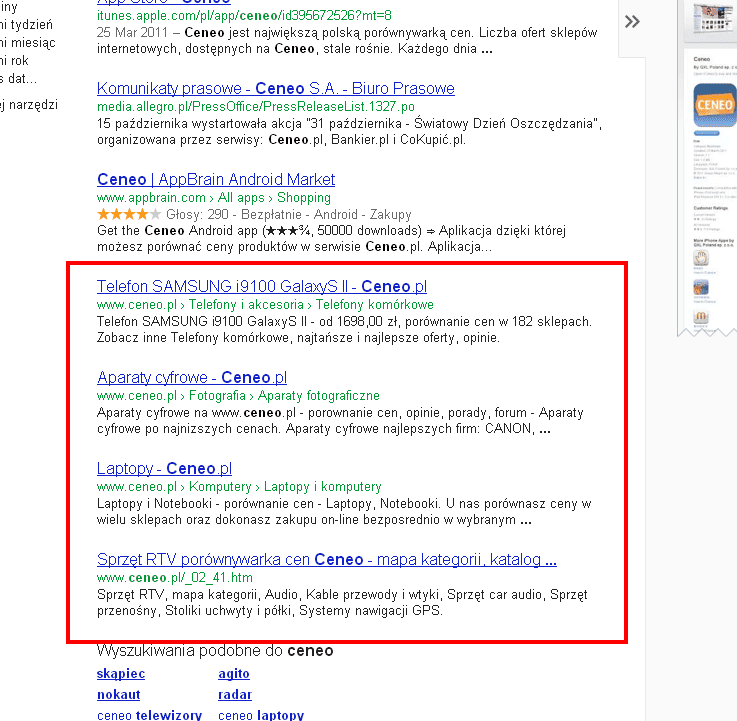Click the 'Fotografia' breadcrumb
737x721 pixels.
(x=217, y=396)
